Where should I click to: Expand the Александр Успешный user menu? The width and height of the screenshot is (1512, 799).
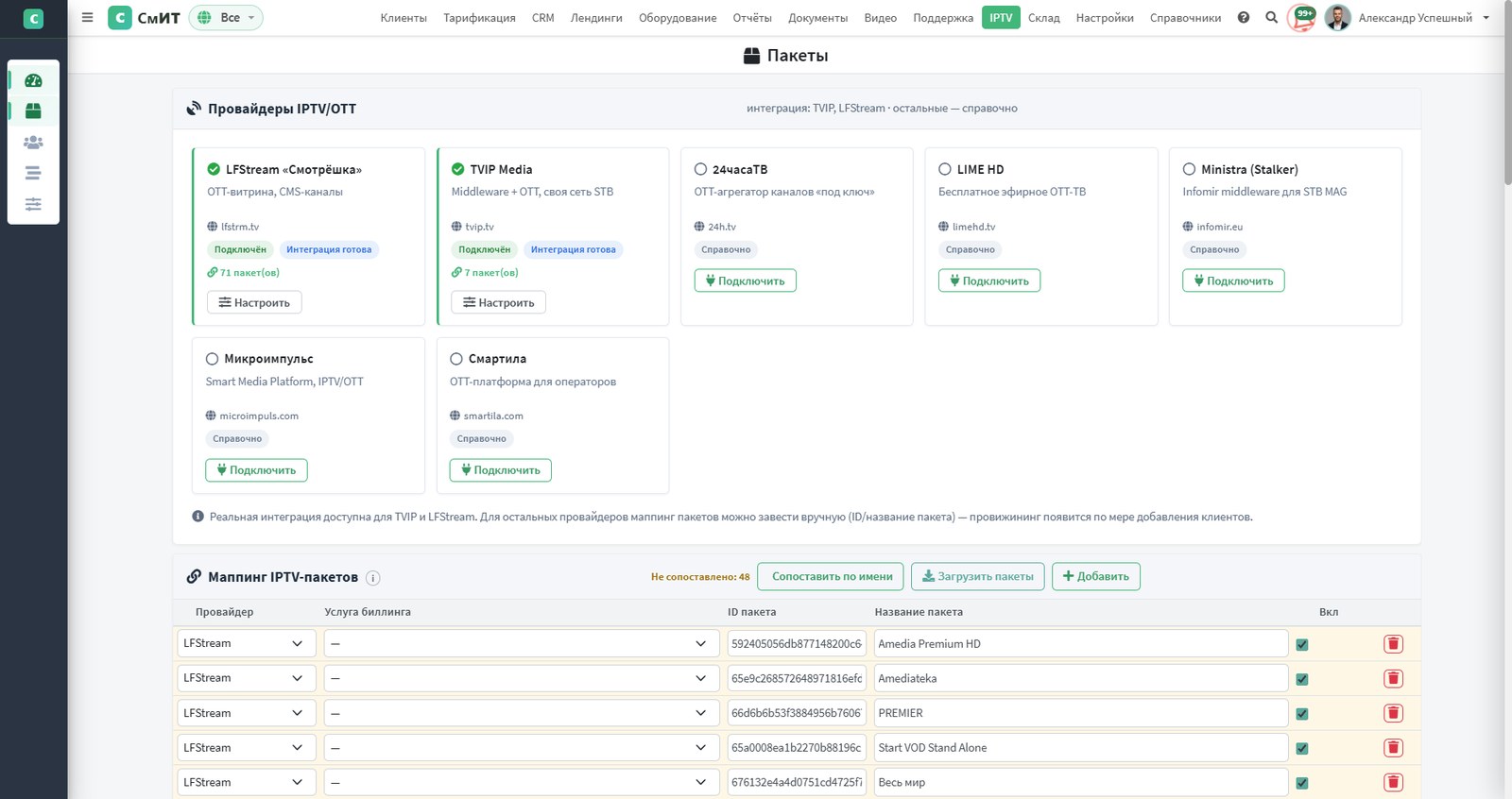1423,18
